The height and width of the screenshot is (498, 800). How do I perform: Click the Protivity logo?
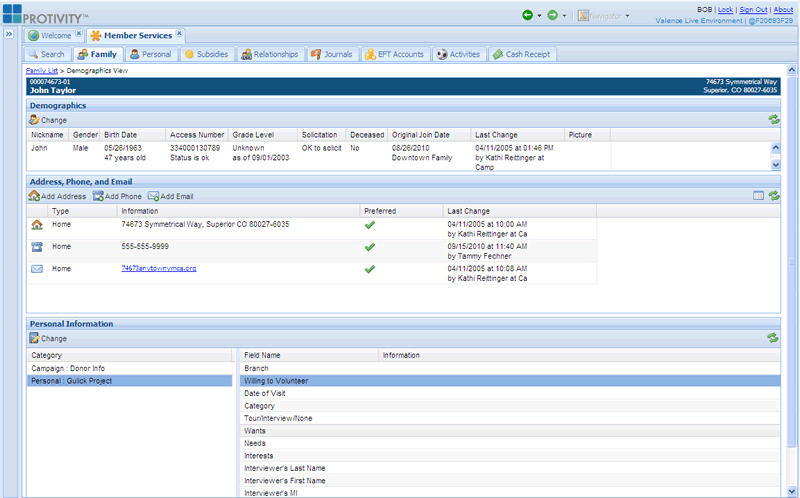coord(45,14)
